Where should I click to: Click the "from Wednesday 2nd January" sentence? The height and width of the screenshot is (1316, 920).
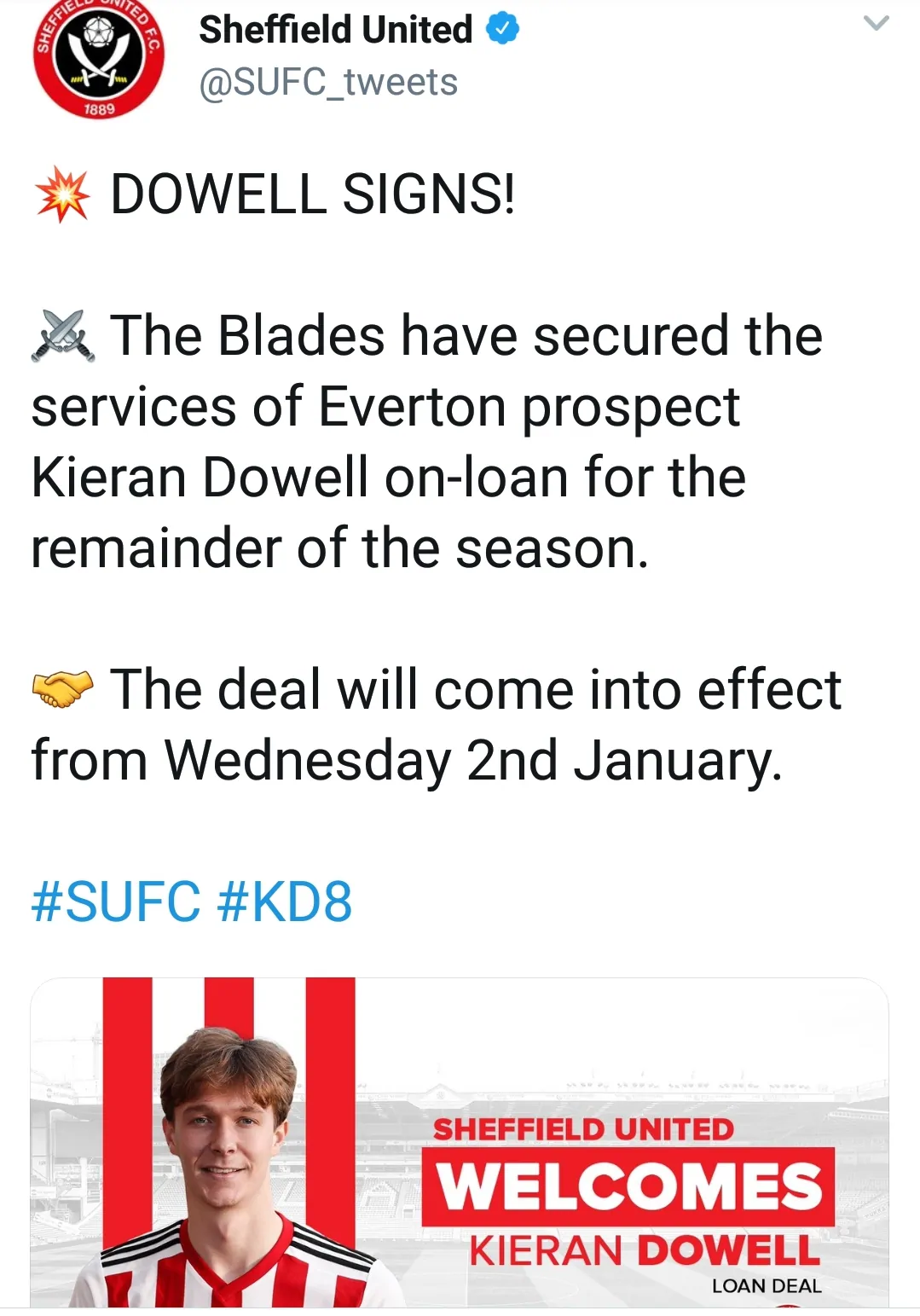coord(407,760)
